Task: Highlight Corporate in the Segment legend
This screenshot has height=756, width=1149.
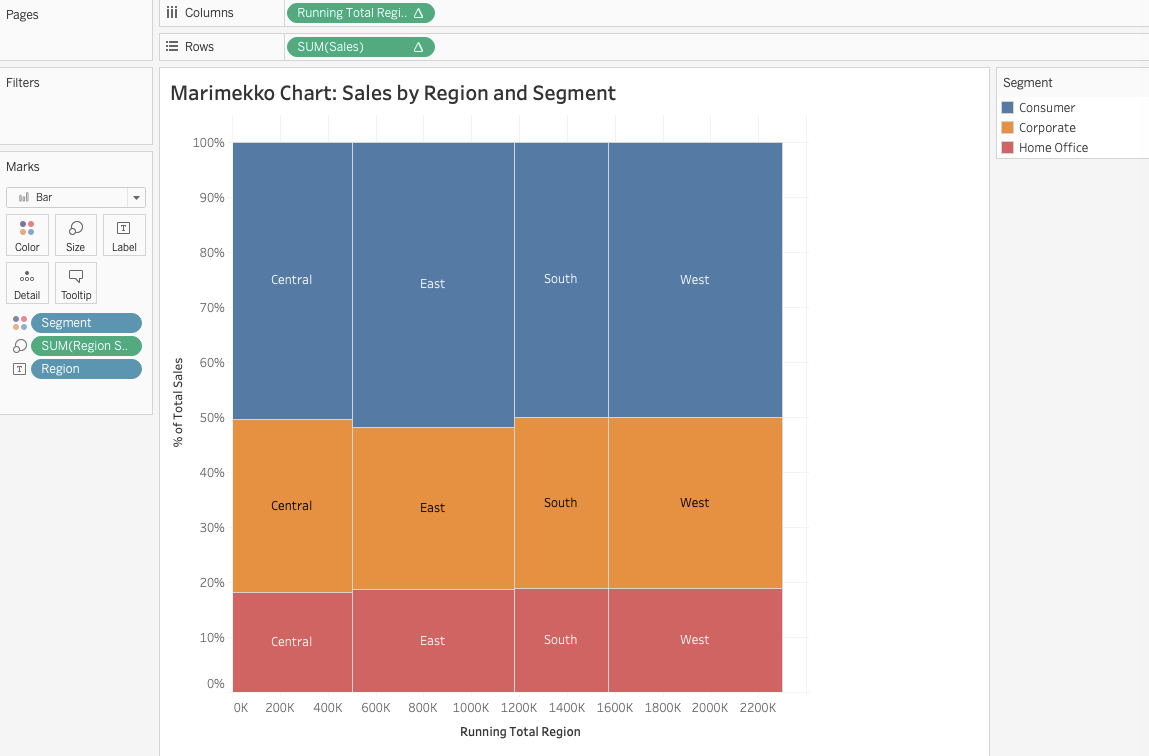Action: point(1010,127)
